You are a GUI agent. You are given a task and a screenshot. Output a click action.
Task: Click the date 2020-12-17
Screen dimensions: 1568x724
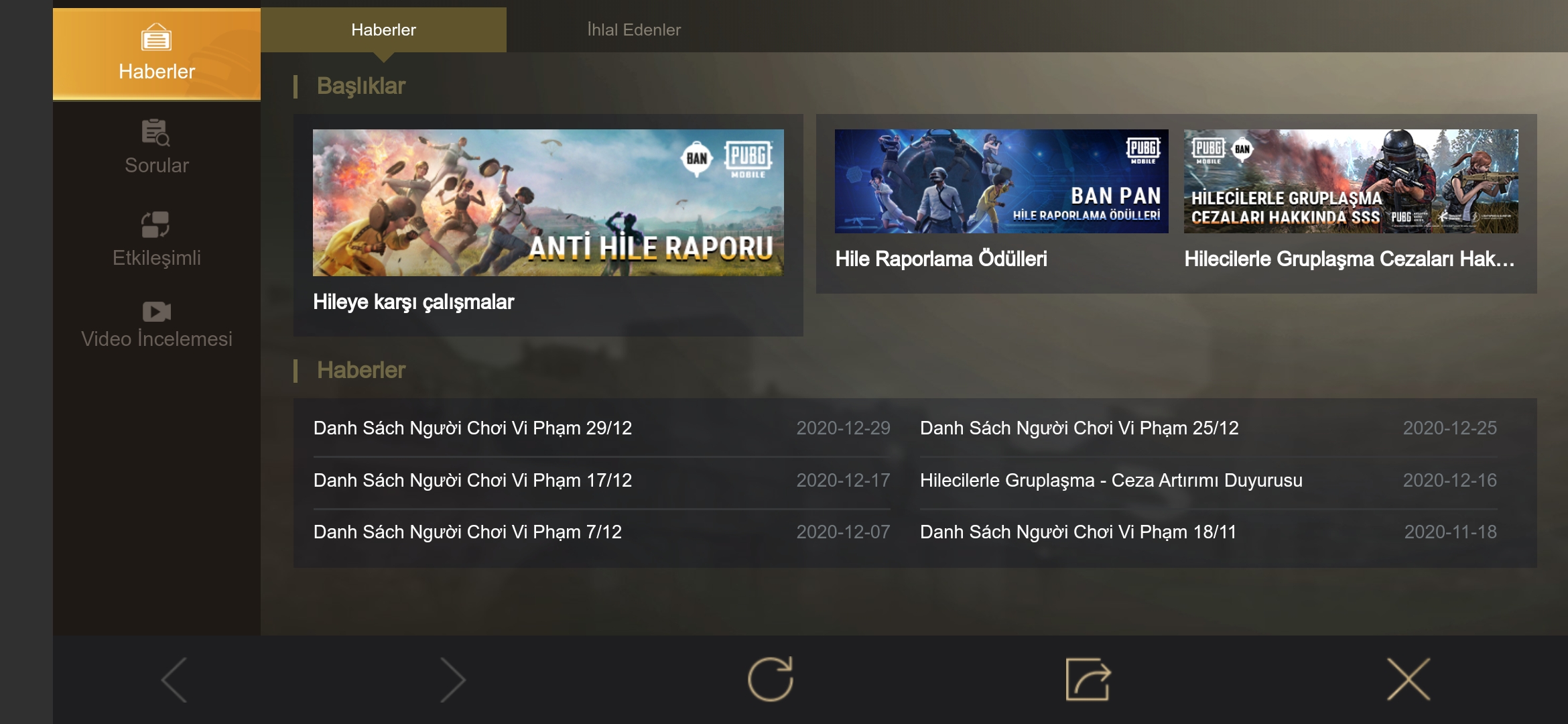pyautogui.click(x=843, y=480)
